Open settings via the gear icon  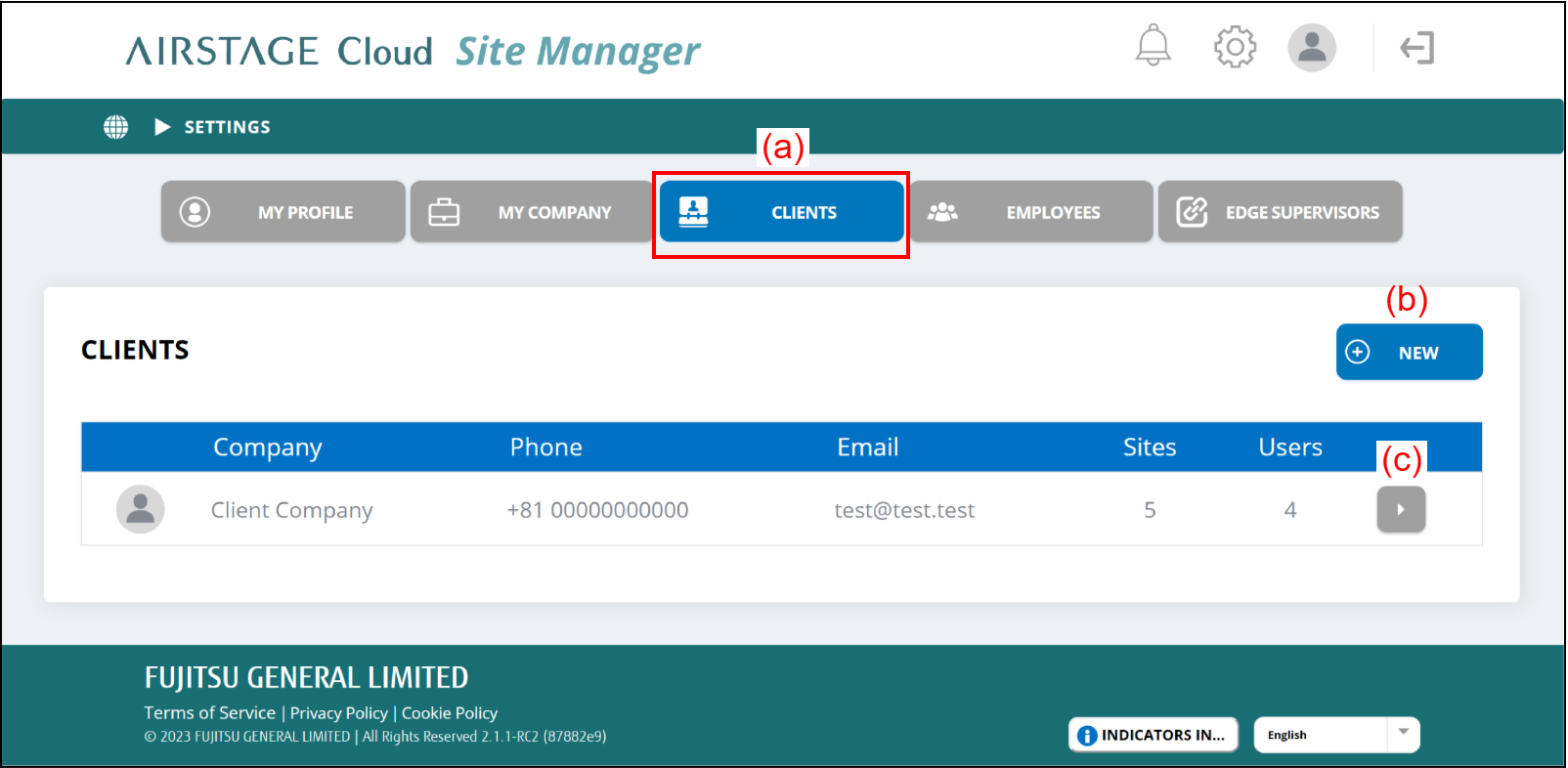[1235, 47]
